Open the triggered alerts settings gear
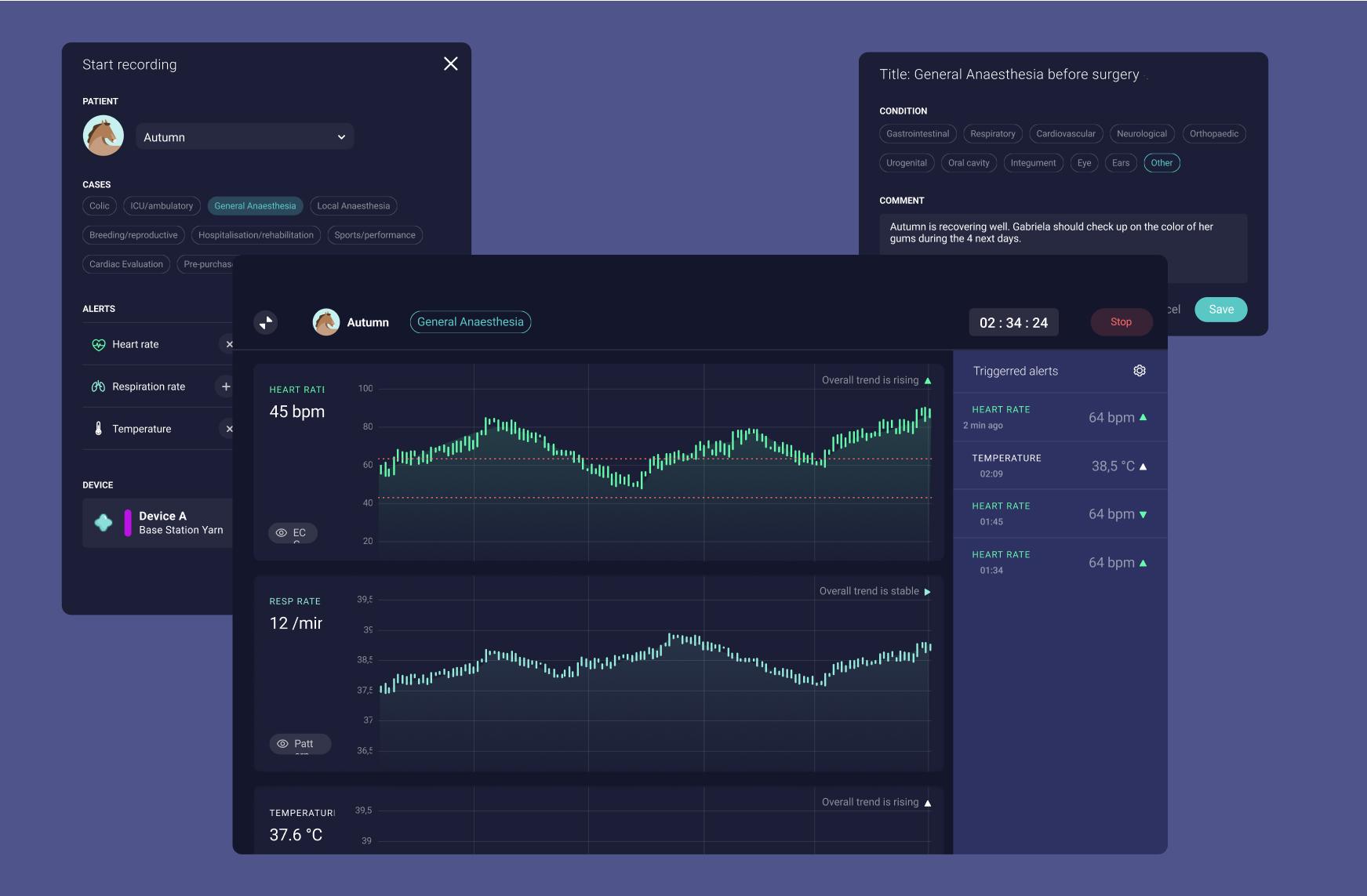The image size is (1367, 896). (1139, 371)
